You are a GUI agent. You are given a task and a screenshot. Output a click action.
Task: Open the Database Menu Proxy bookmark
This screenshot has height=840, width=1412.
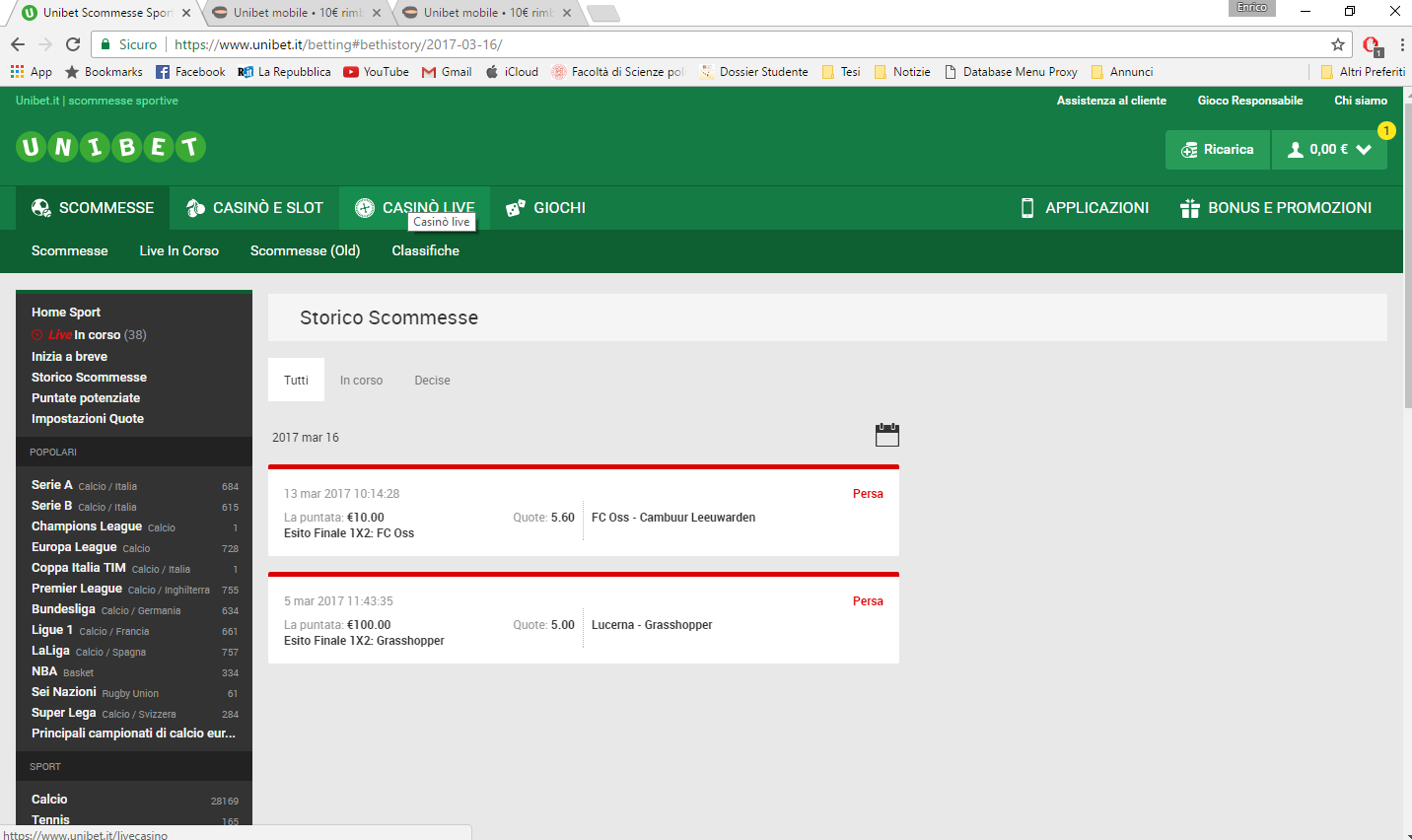tap(1011, 72)
